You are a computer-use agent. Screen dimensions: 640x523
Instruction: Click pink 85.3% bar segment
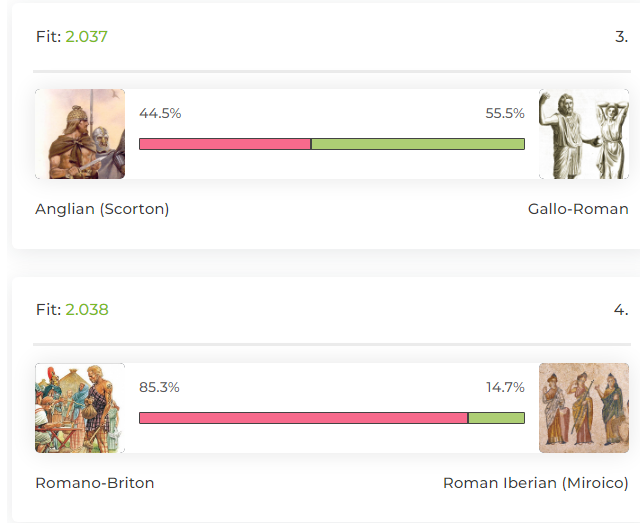tap(304, 418)
